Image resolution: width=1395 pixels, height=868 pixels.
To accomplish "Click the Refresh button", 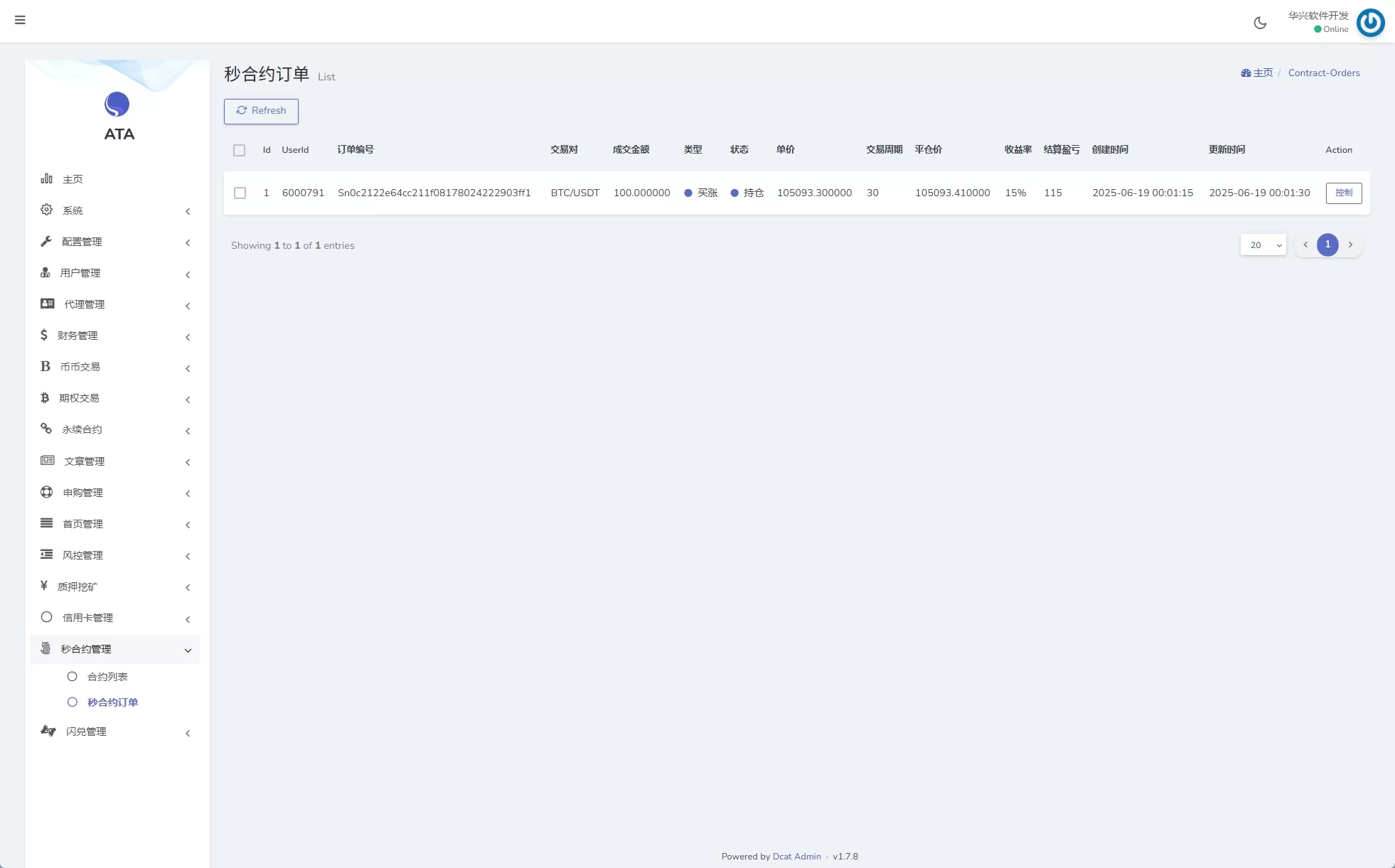I will 261,111.
